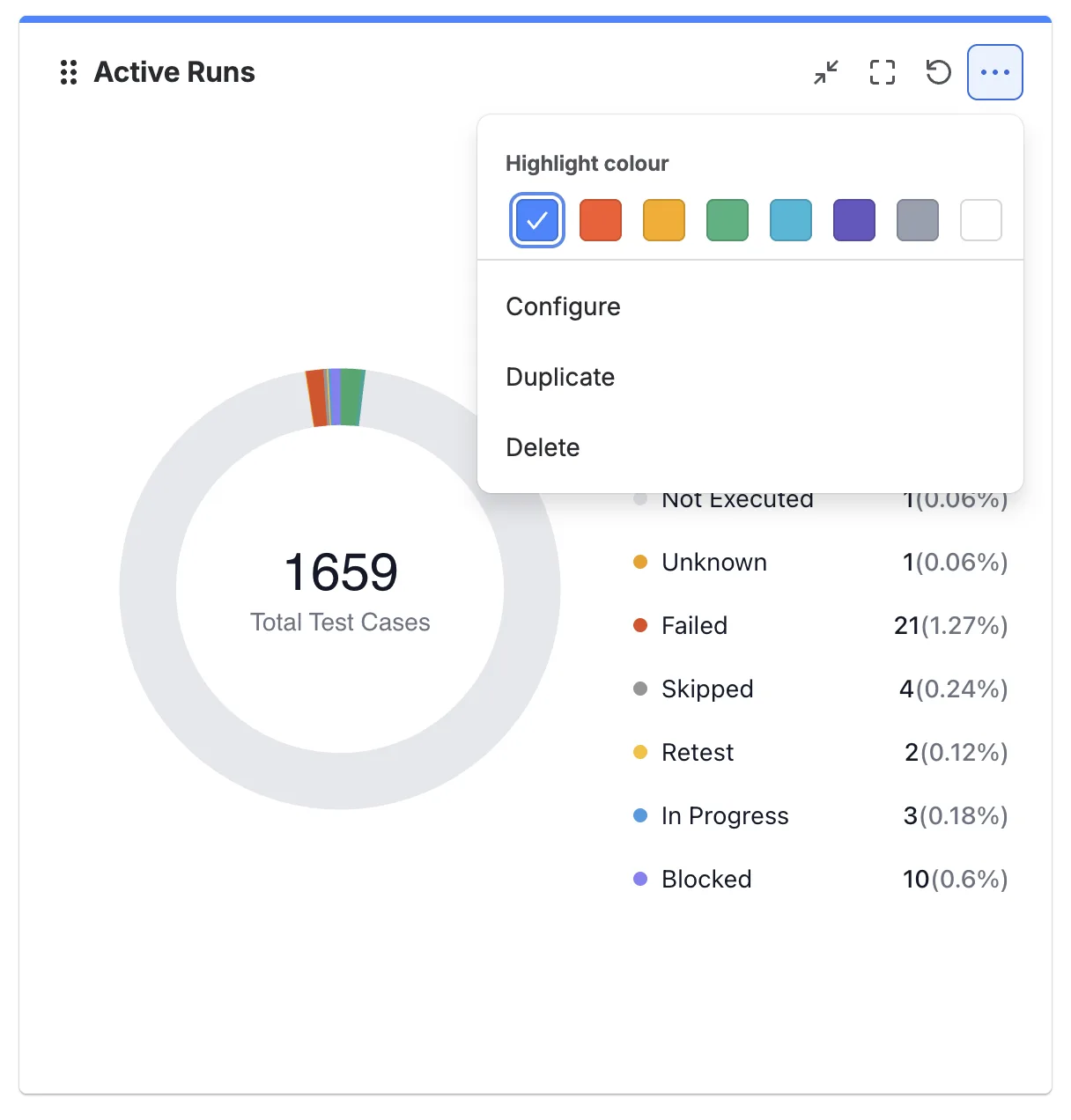The height and width of the screenshot is (1120, 1071).
Task: Click the In Progress count 3(0.18%)
Action: (955, 815)
